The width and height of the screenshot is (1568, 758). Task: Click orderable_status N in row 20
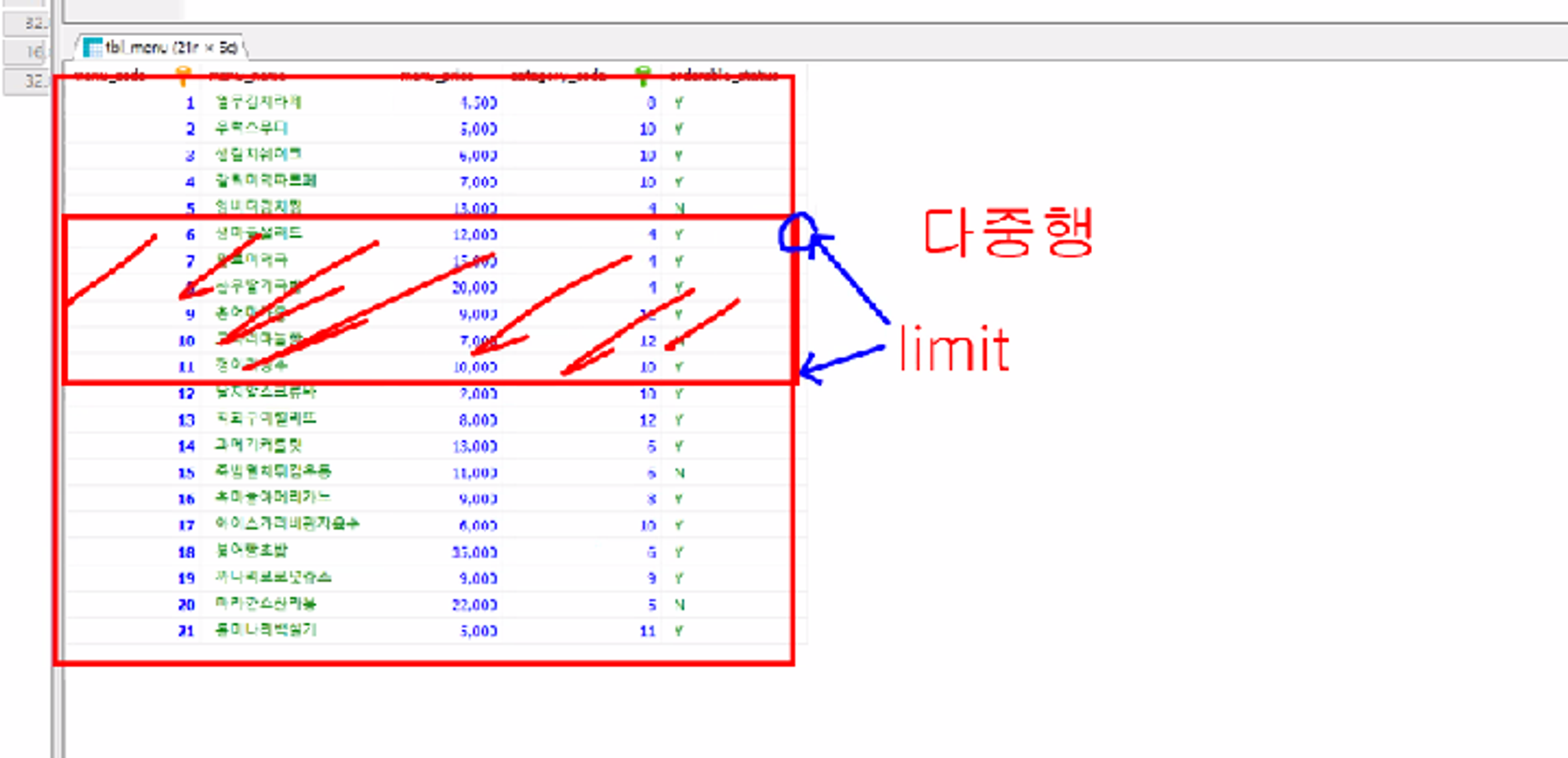pos(679,604)
